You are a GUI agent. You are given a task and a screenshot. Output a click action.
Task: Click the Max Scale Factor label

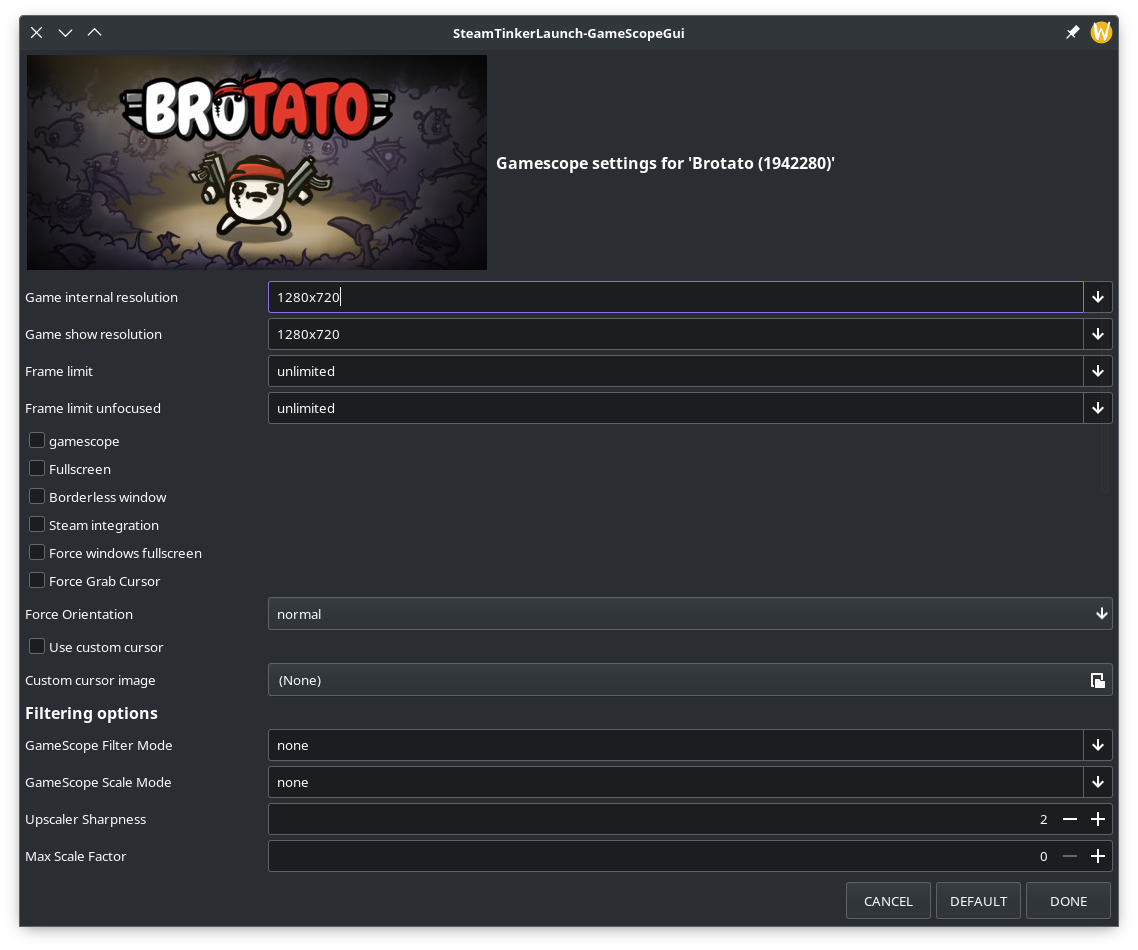click(x=75, y=856)
